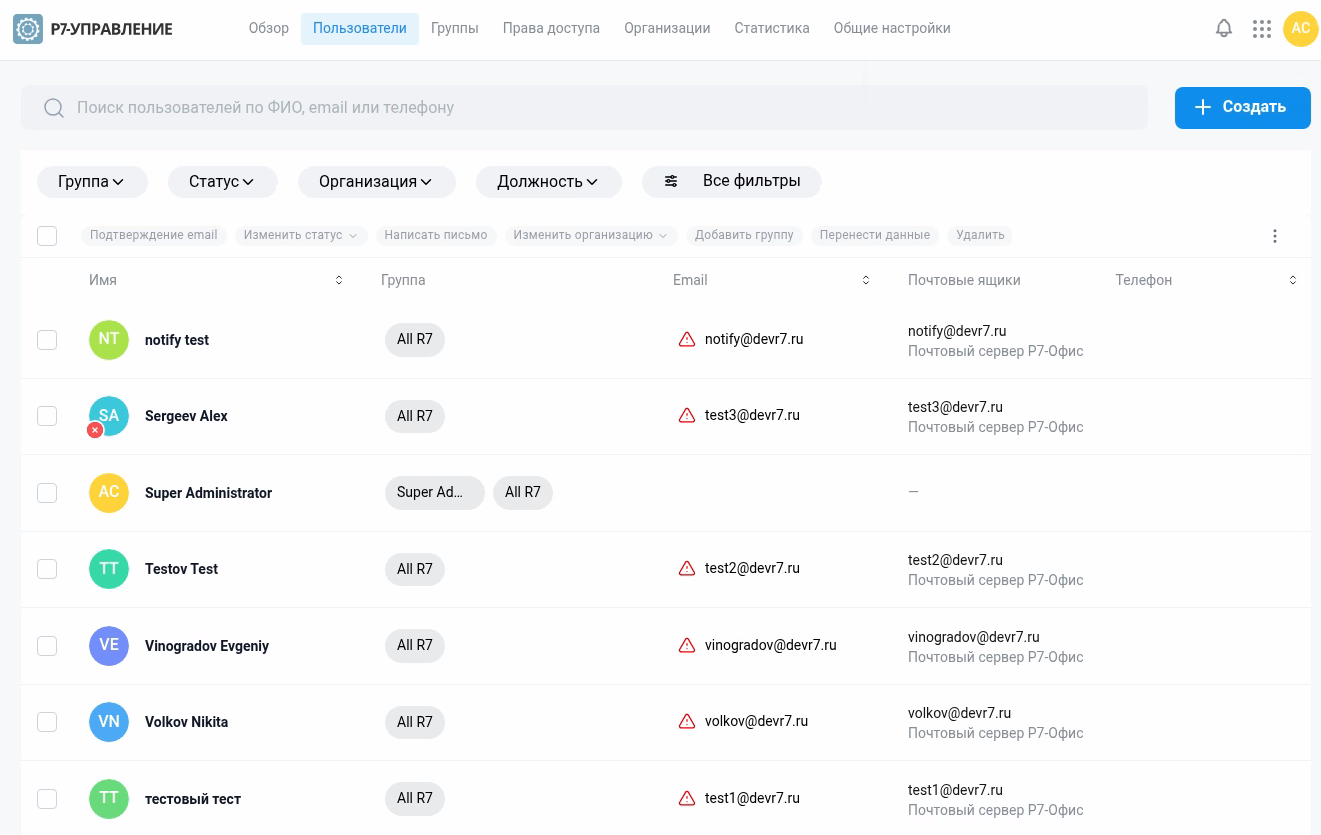
Task: Open the Все фильтры panel
Action: [732, 182]
